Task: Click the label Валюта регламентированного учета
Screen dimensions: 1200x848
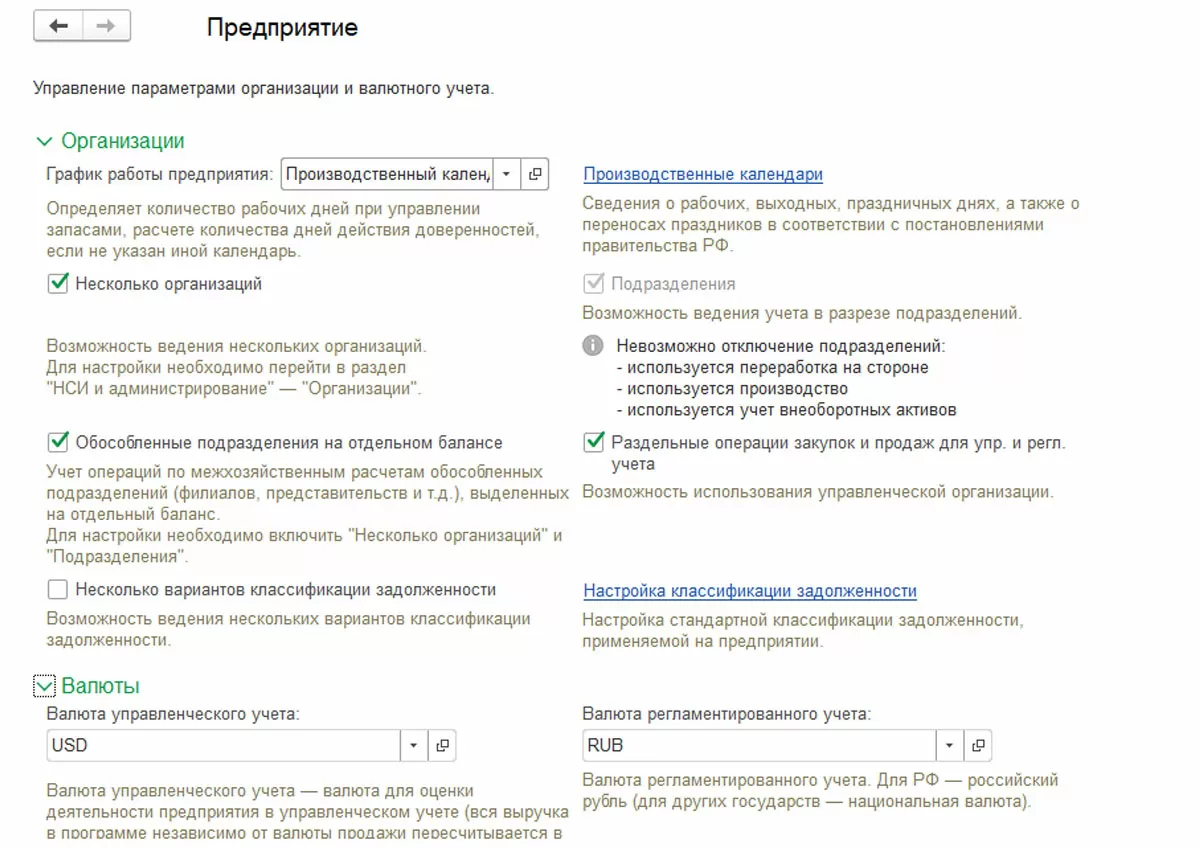Action: coord(727,714)
